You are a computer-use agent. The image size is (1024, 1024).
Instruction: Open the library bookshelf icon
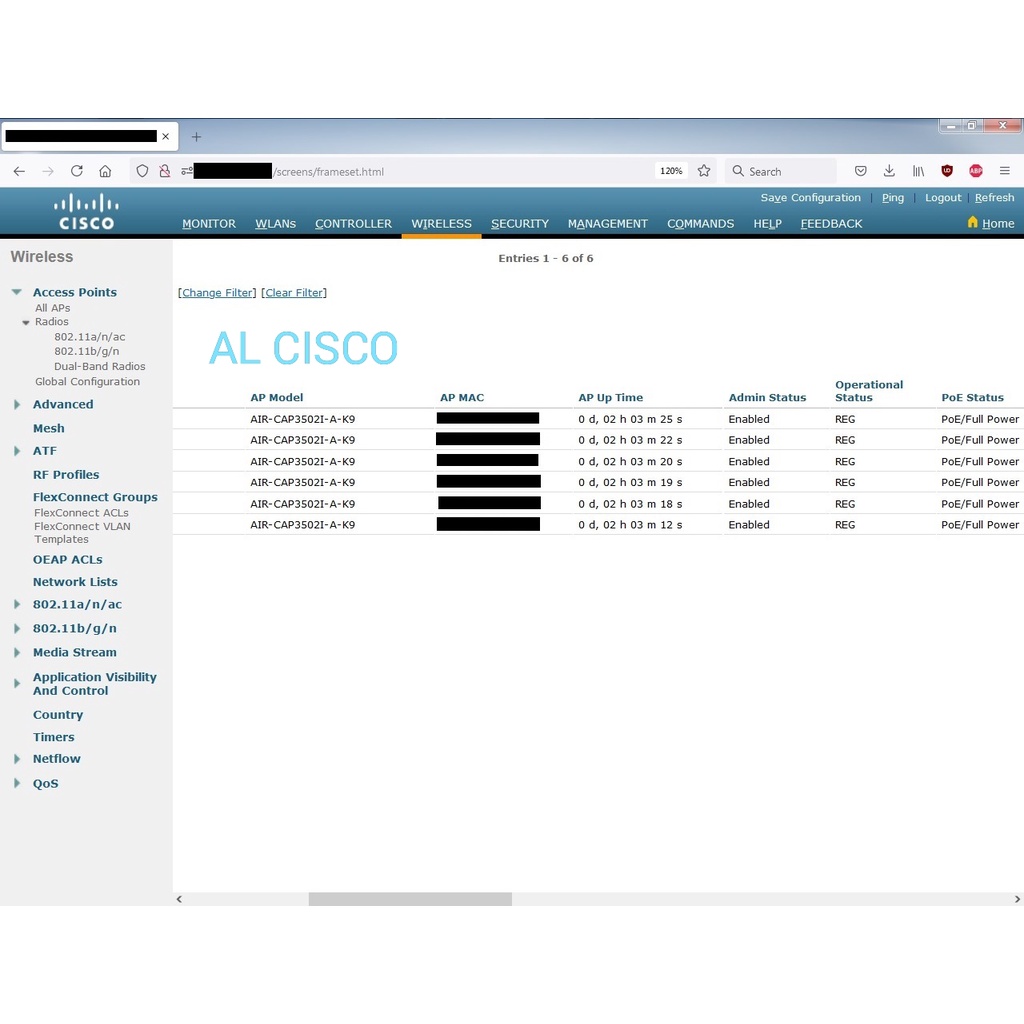(x=918, y=171)
